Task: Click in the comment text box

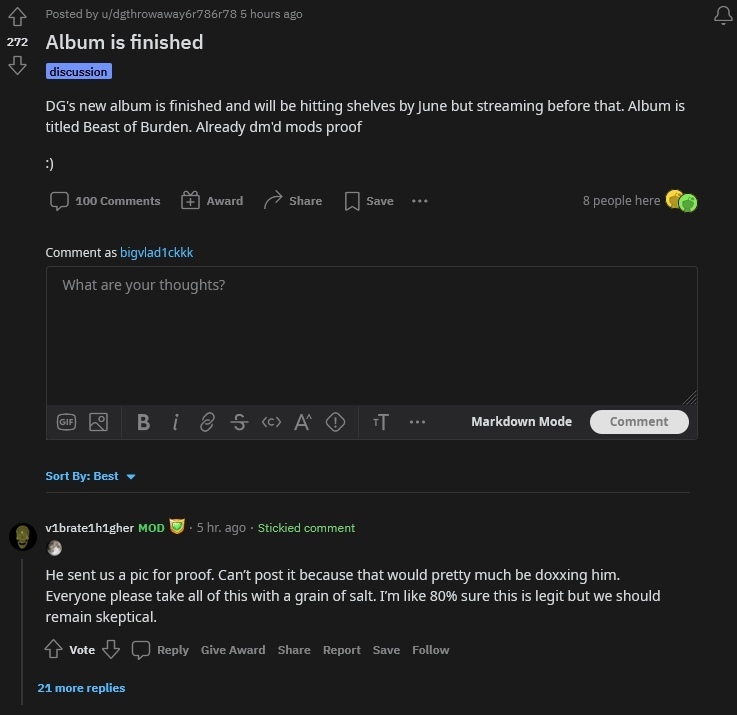Action: [371, 335]
